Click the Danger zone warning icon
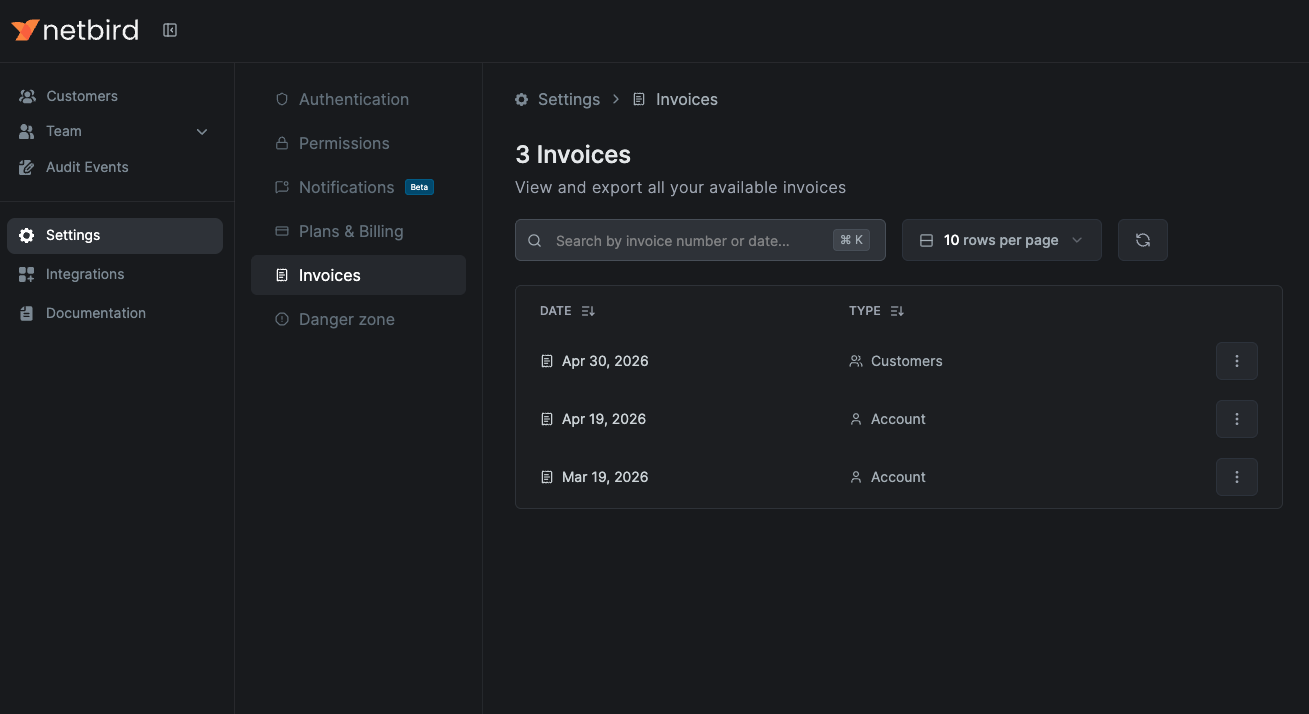The width and height of the screenshot is (1309, 714). pyautogui.click(x=282, y=319)
